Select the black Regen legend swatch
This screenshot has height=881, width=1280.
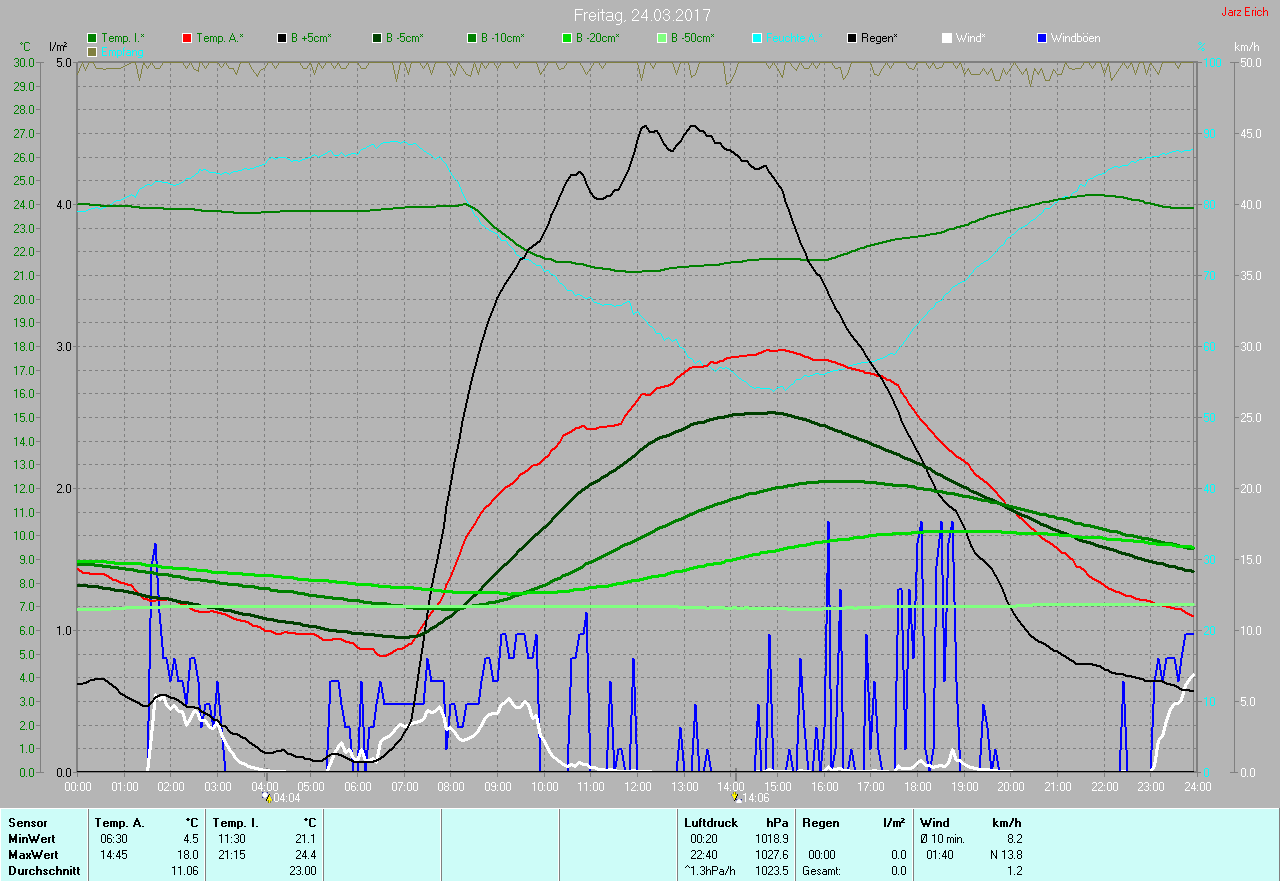852,38
